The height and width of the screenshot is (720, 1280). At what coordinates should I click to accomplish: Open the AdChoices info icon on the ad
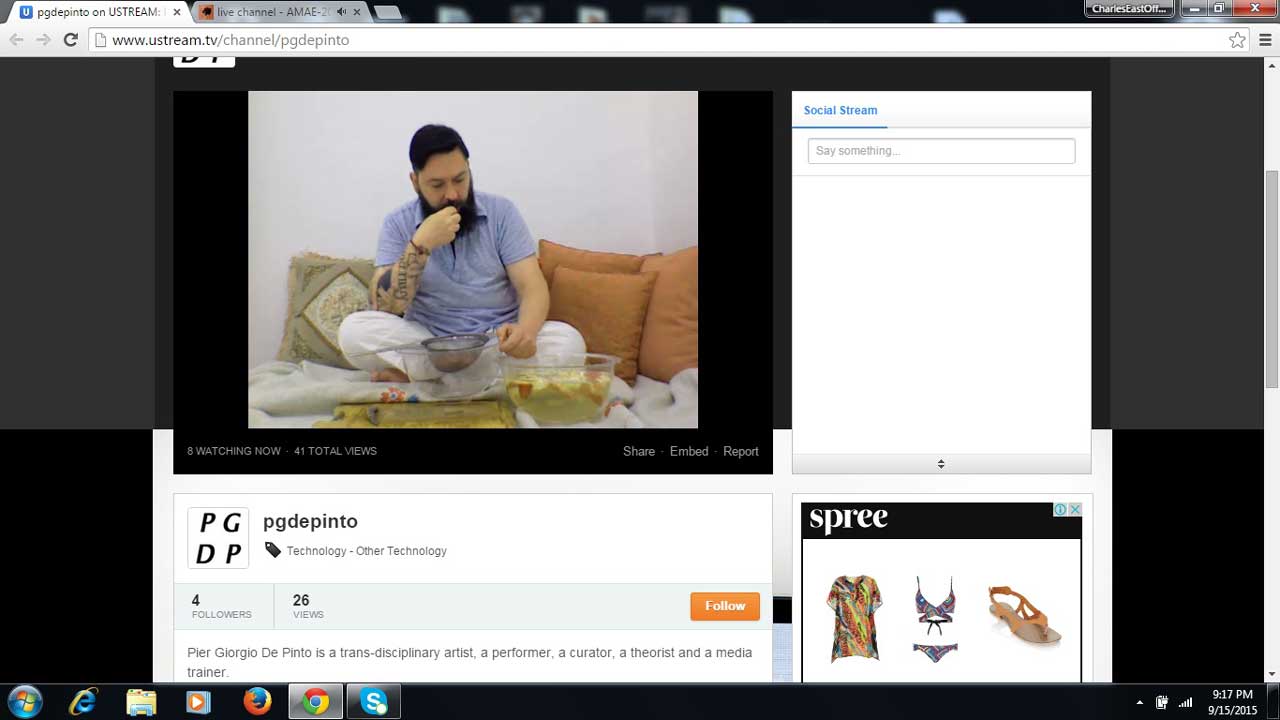coord(1060,510)
